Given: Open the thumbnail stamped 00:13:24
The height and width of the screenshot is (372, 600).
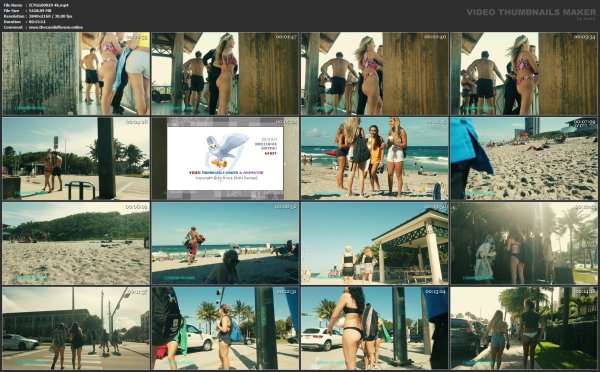Looking at the screenshot, I should [375, 328].
